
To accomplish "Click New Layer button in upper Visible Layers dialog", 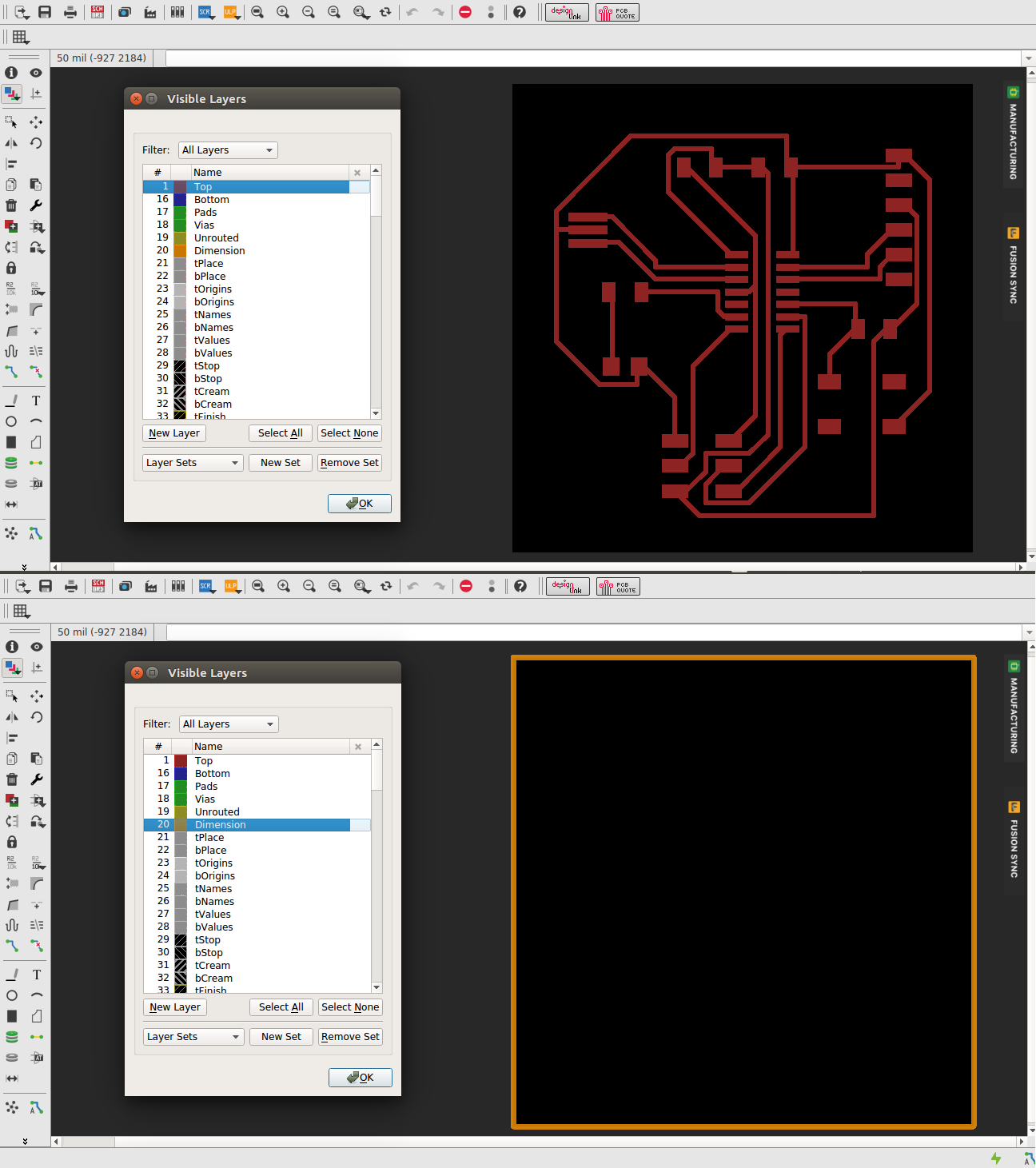I will [x=174, y=433].
